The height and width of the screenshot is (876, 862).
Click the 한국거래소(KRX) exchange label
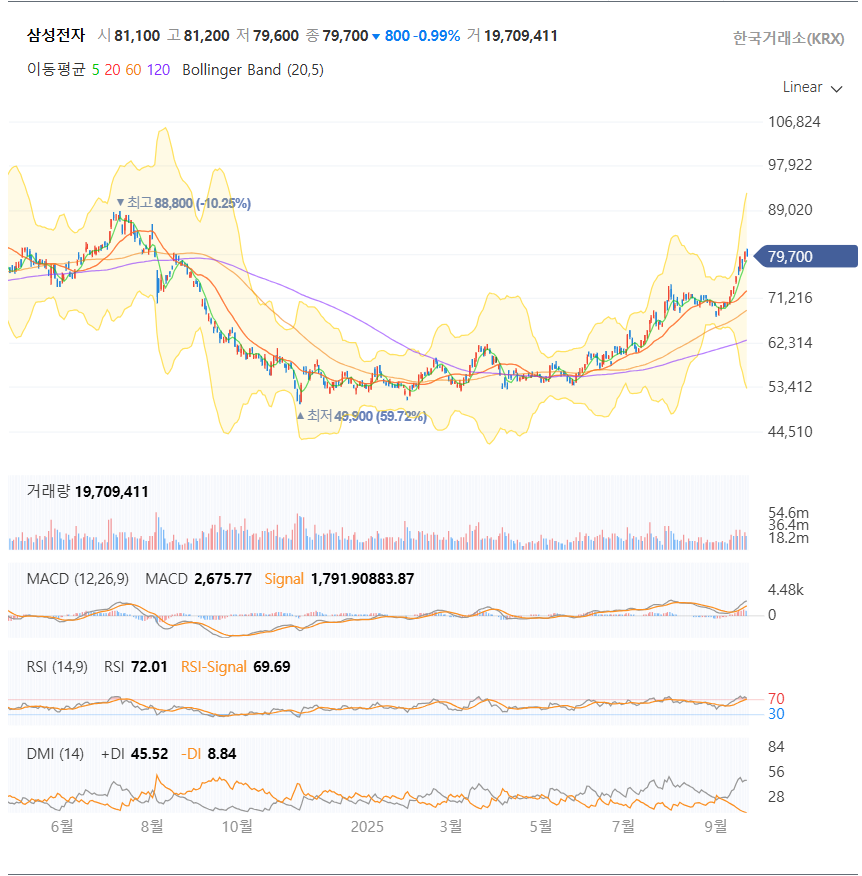(788, 39)
